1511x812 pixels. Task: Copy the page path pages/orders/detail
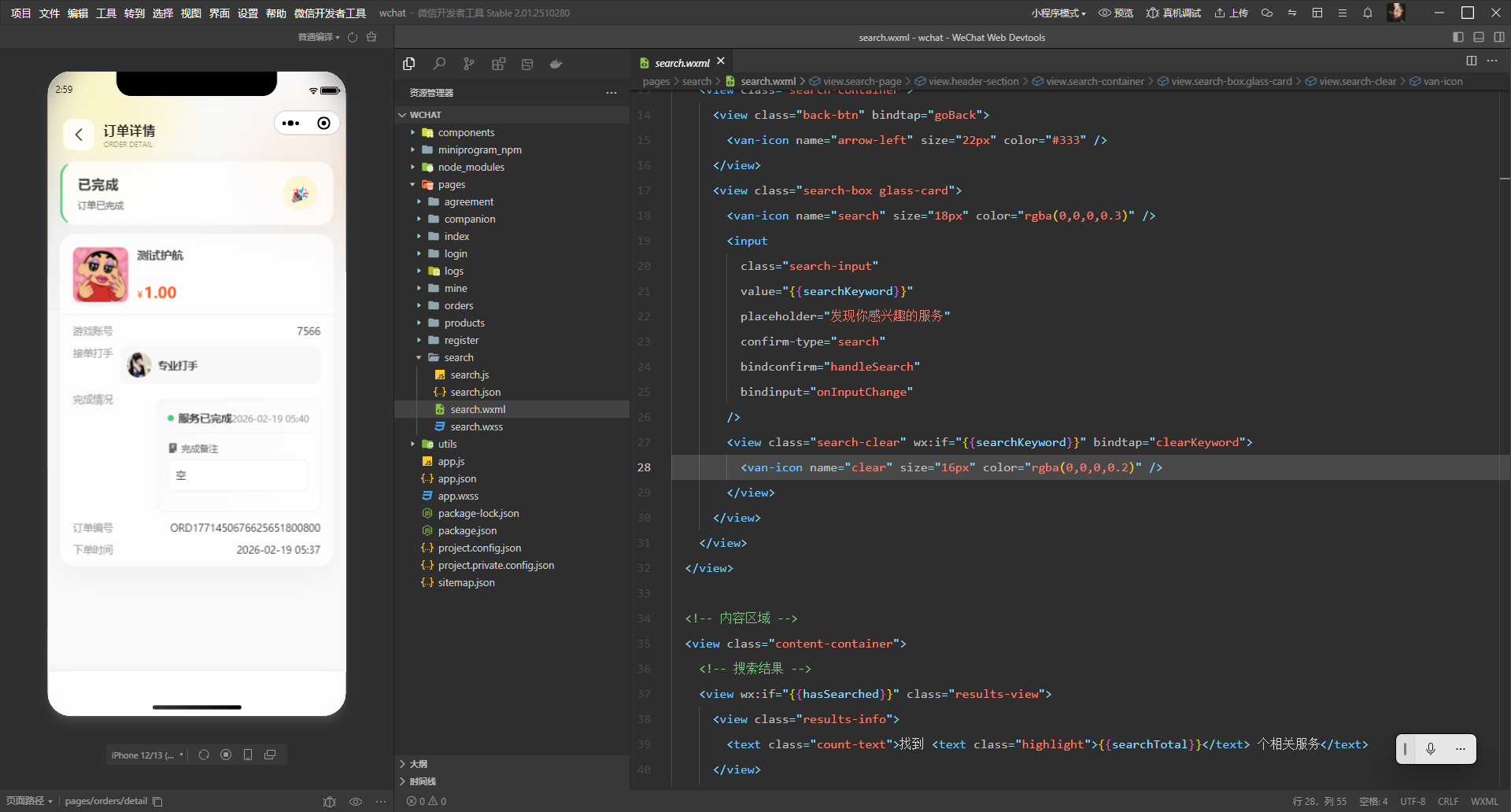point(157,801)
